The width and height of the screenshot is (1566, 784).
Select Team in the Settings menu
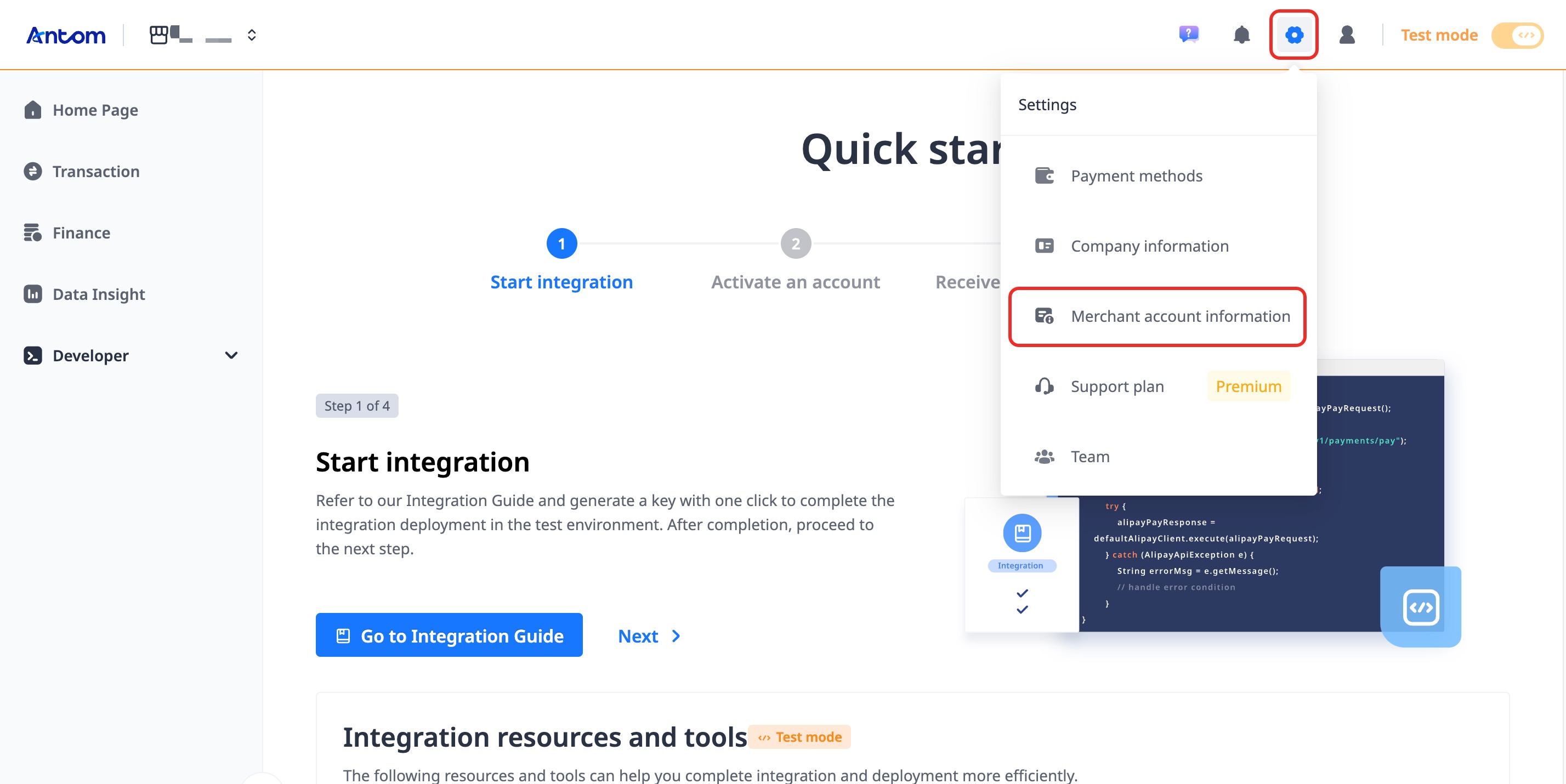tap(1090, 457)
